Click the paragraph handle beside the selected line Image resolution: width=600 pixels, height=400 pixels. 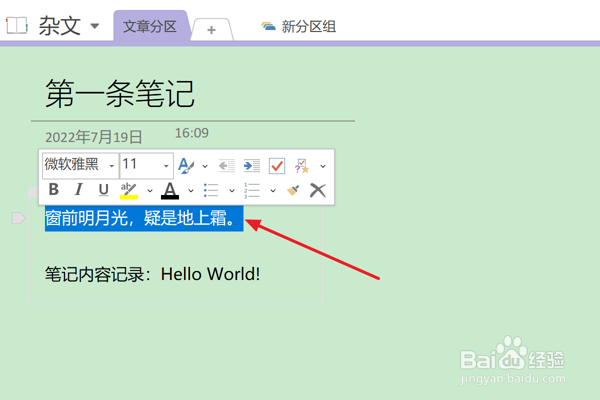[x=19, y=218]
